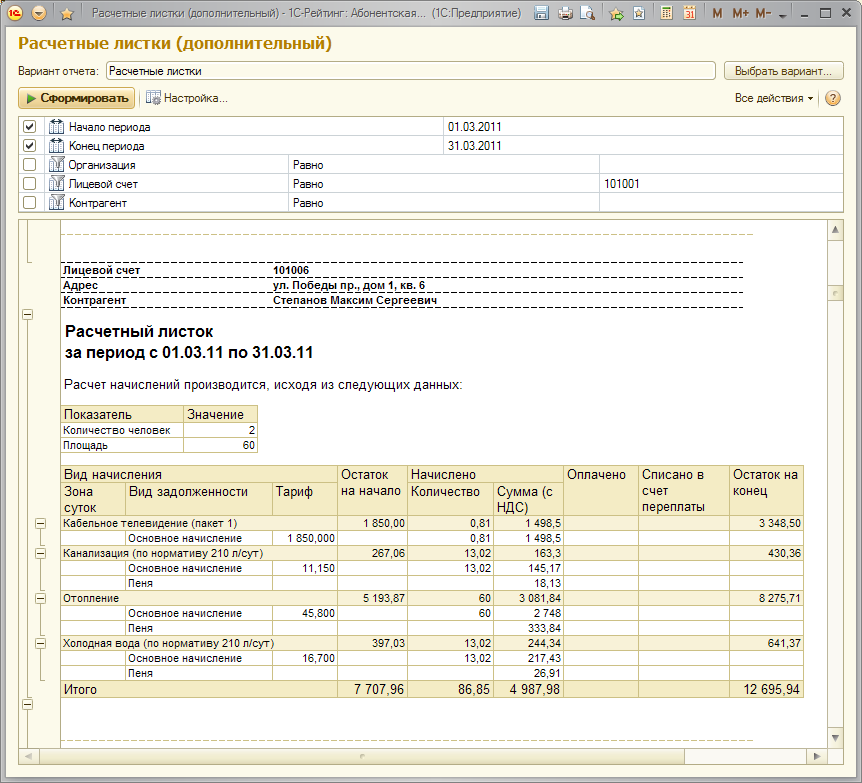Image resolution: width=862 pixels, height=783 pixels.
Task: Open the calculator icon
Action: (667, 14)
